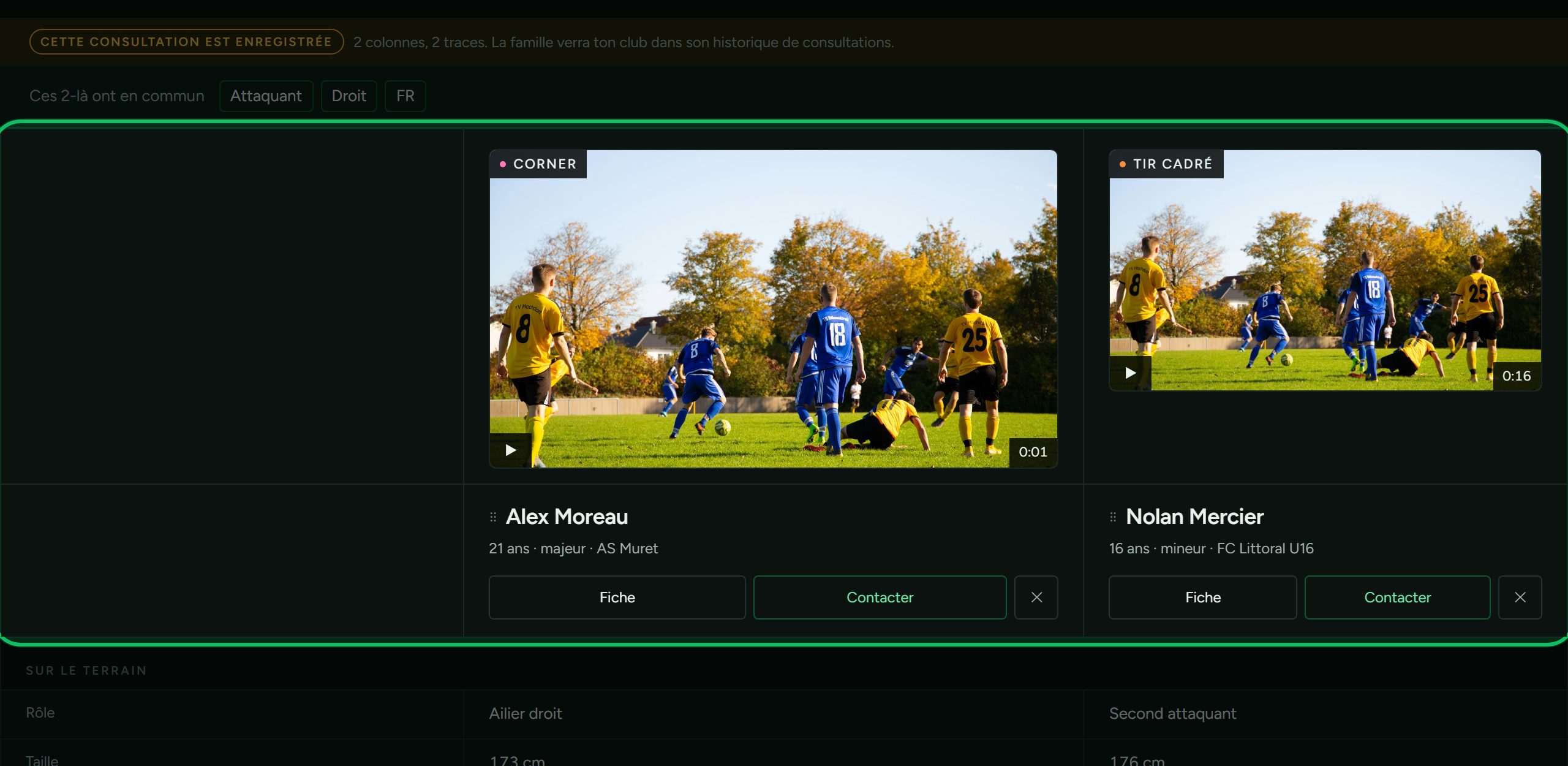Click the 0:01 duration badge
The image size is (1568, 766).
point(1033,452)
